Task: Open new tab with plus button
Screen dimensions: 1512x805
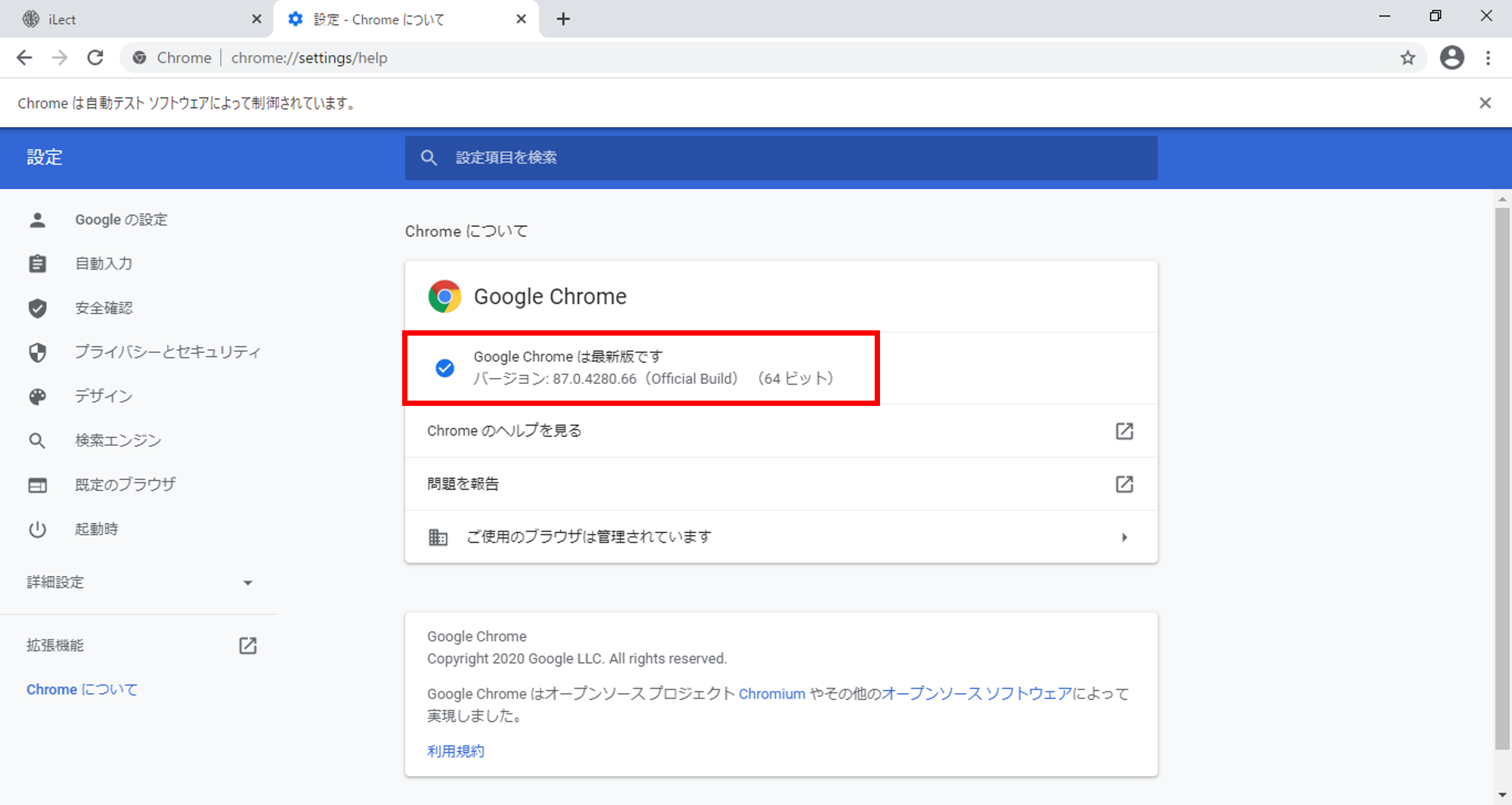Action: (x=563, y=19)
